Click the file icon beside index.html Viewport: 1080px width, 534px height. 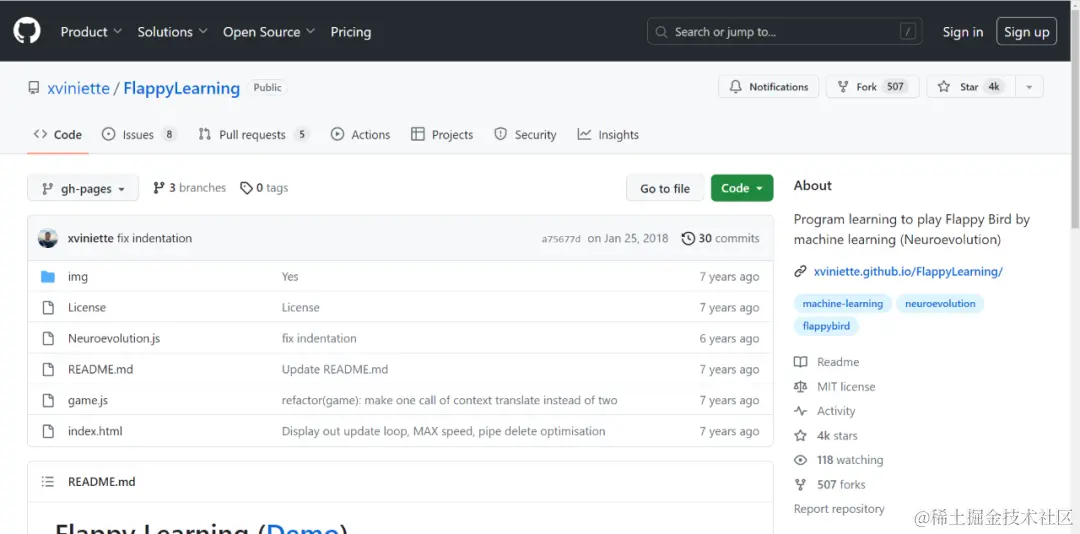tap(48, 431)
